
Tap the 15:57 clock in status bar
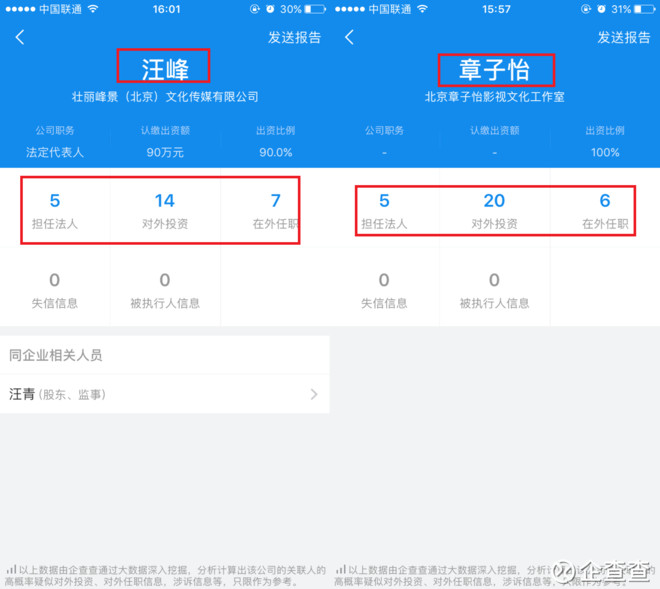(496, 9)
